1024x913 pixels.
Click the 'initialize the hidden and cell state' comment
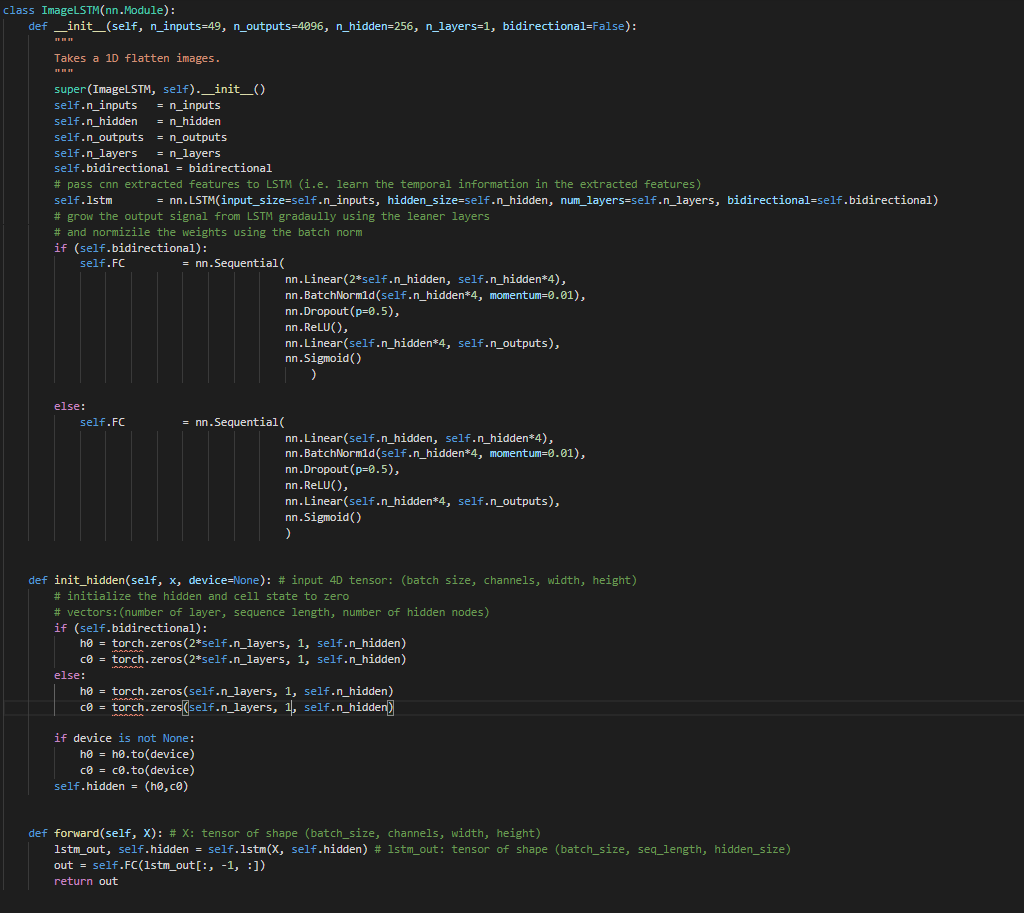click(201, 596)
